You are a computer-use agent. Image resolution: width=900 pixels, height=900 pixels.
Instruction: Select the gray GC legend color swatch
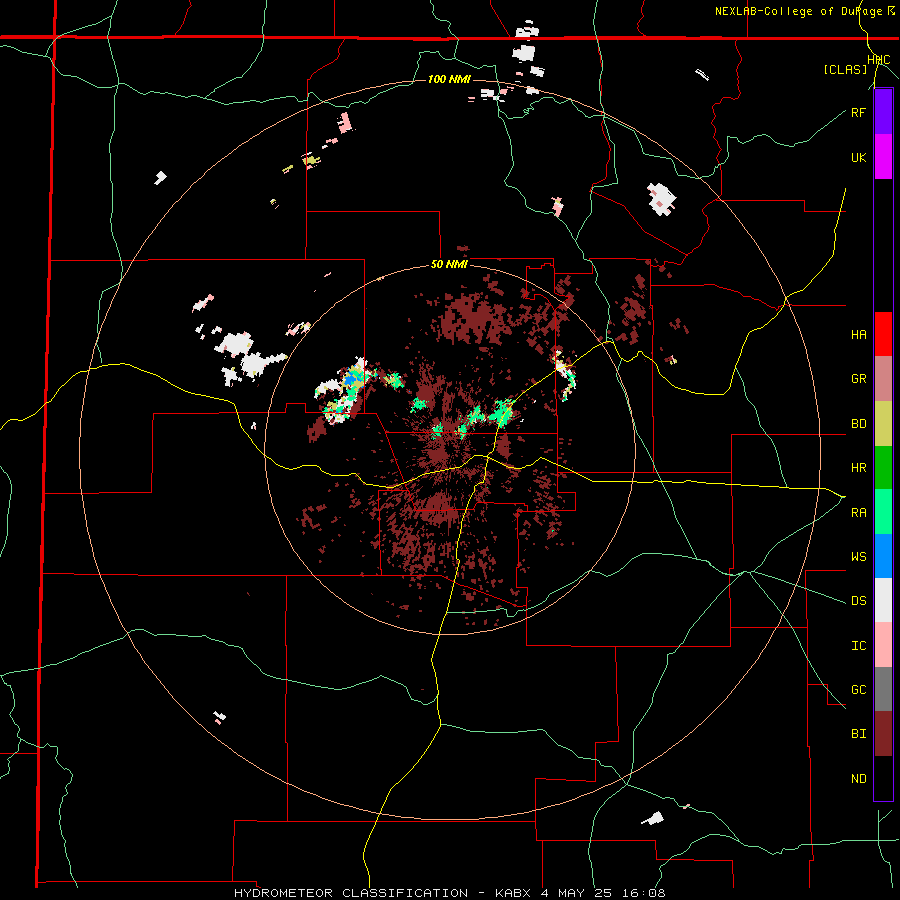(883, 689)
